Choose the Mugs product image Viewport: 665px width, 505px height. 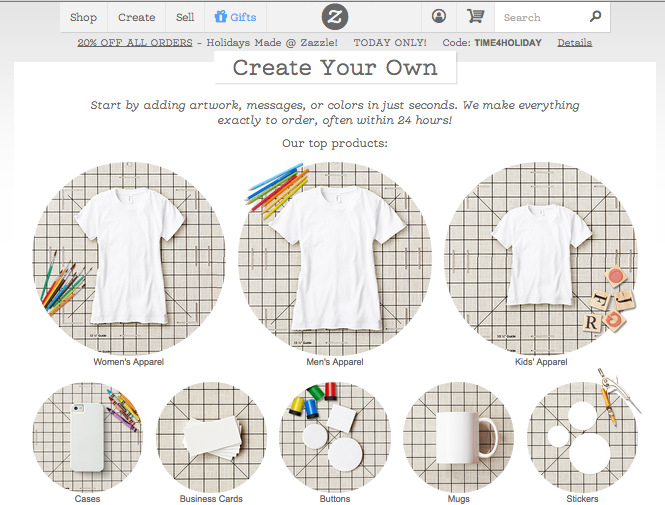pos(458,437)
